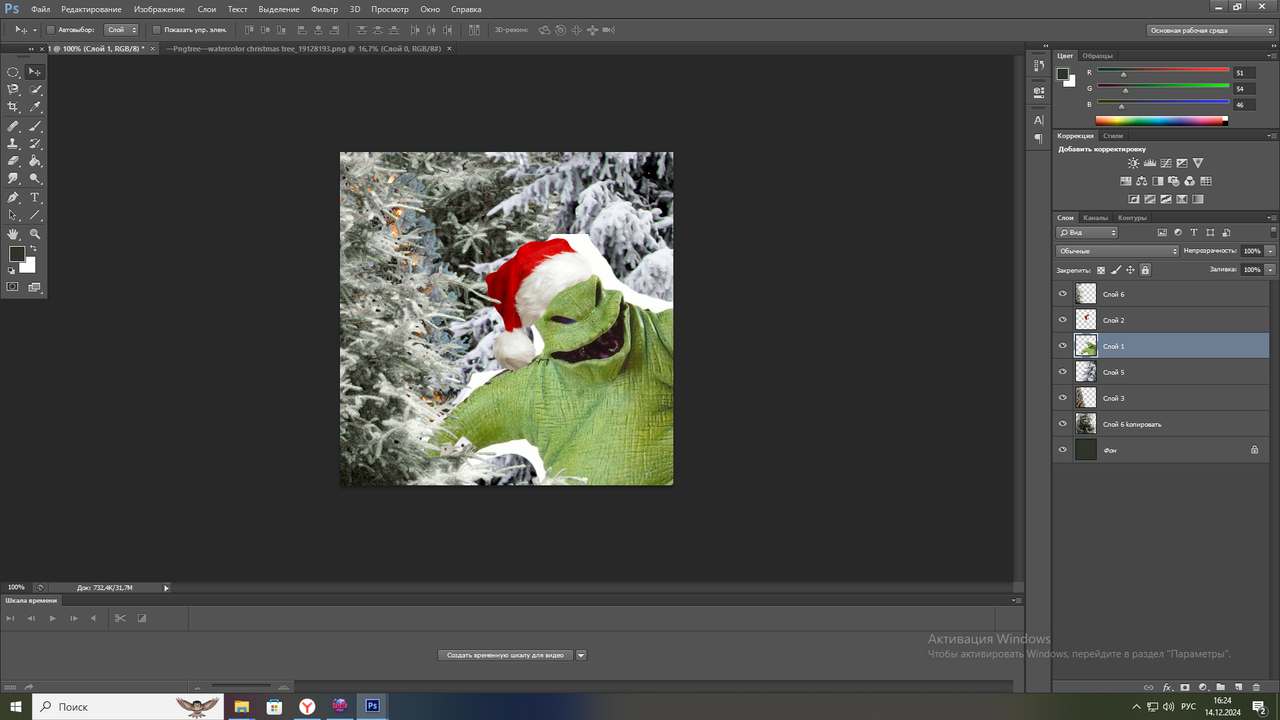
Task: Select the Pen tool
Action: tap(13, 198)
